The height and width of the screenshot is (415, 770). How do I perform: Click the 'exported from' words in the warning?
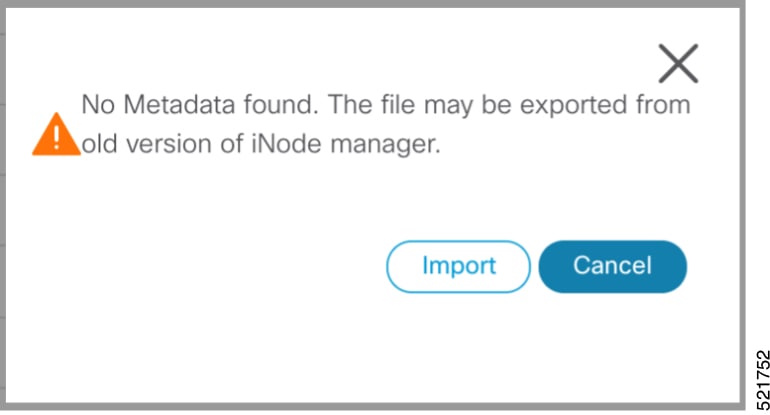coord(605,105)
